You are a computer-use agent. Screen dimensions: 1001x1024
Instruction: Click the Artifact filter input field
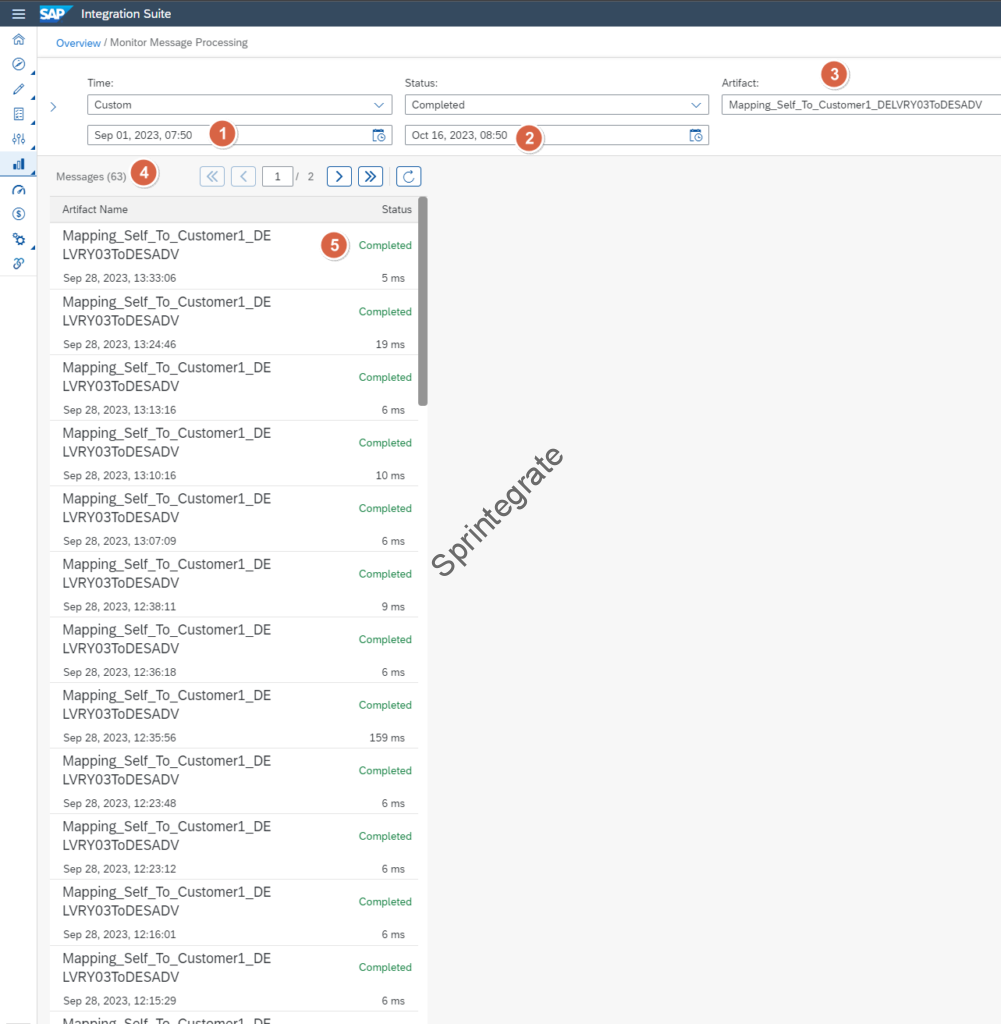pyautogui.click(x=860, y=105)
